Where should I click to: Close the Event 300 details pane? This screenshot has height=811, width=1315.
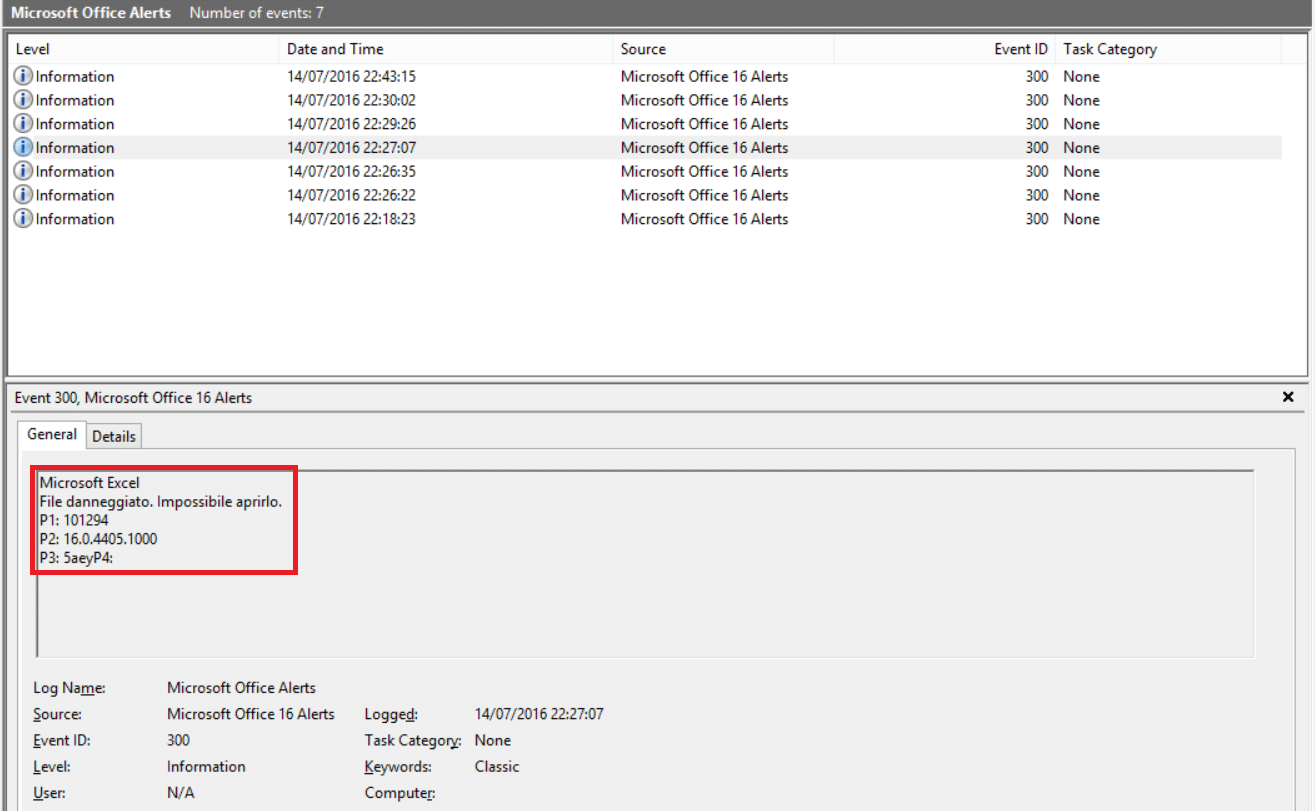1288,397
